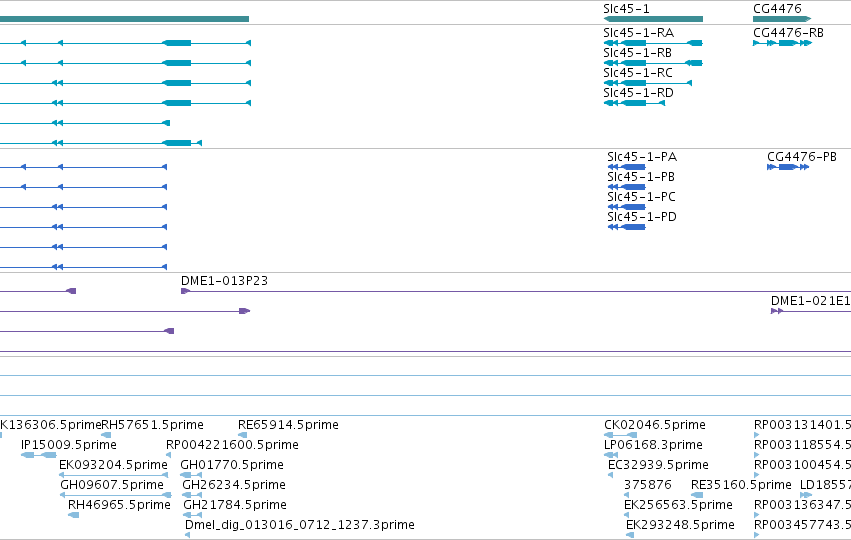Select the Slc45-1-PB protein label

click(x=641, y=177)
